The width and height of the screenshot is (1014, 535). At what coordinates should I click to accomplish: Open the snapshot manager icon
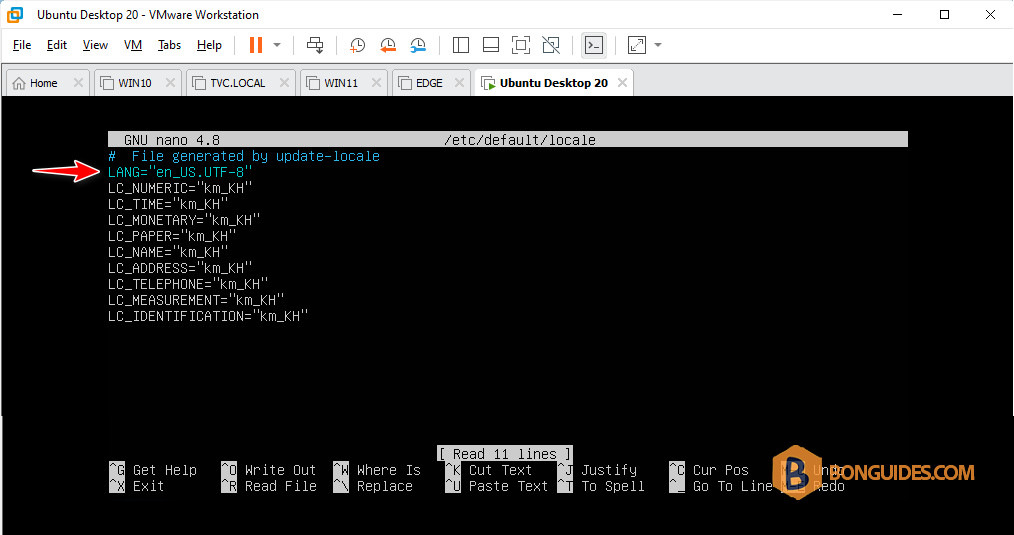(418, 45)
